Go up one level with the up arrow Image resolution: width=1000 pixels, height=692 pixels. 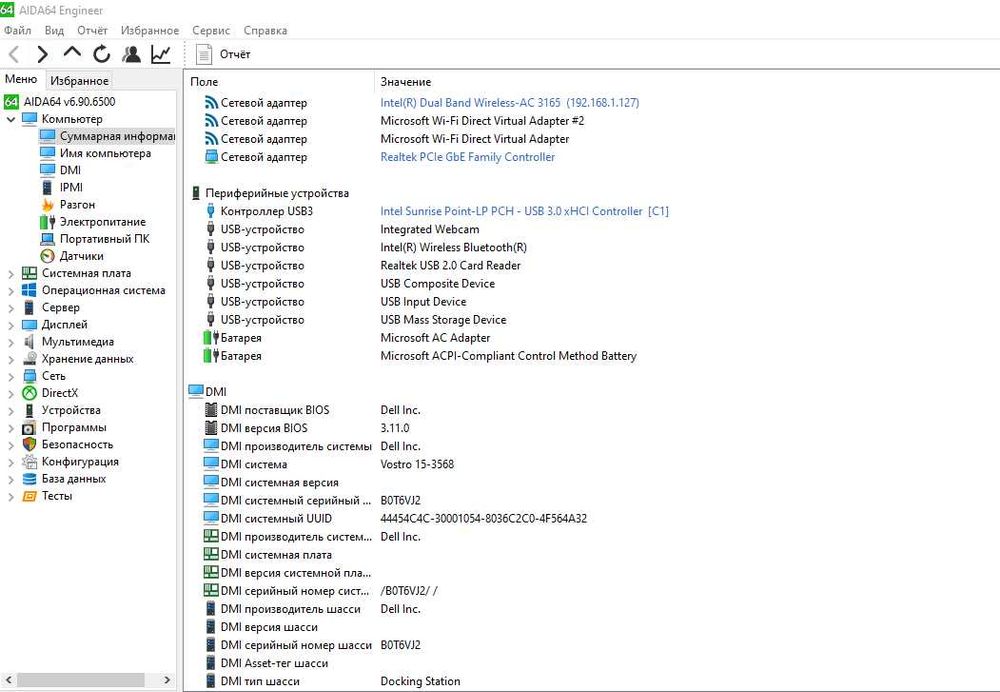coord(72,53)
